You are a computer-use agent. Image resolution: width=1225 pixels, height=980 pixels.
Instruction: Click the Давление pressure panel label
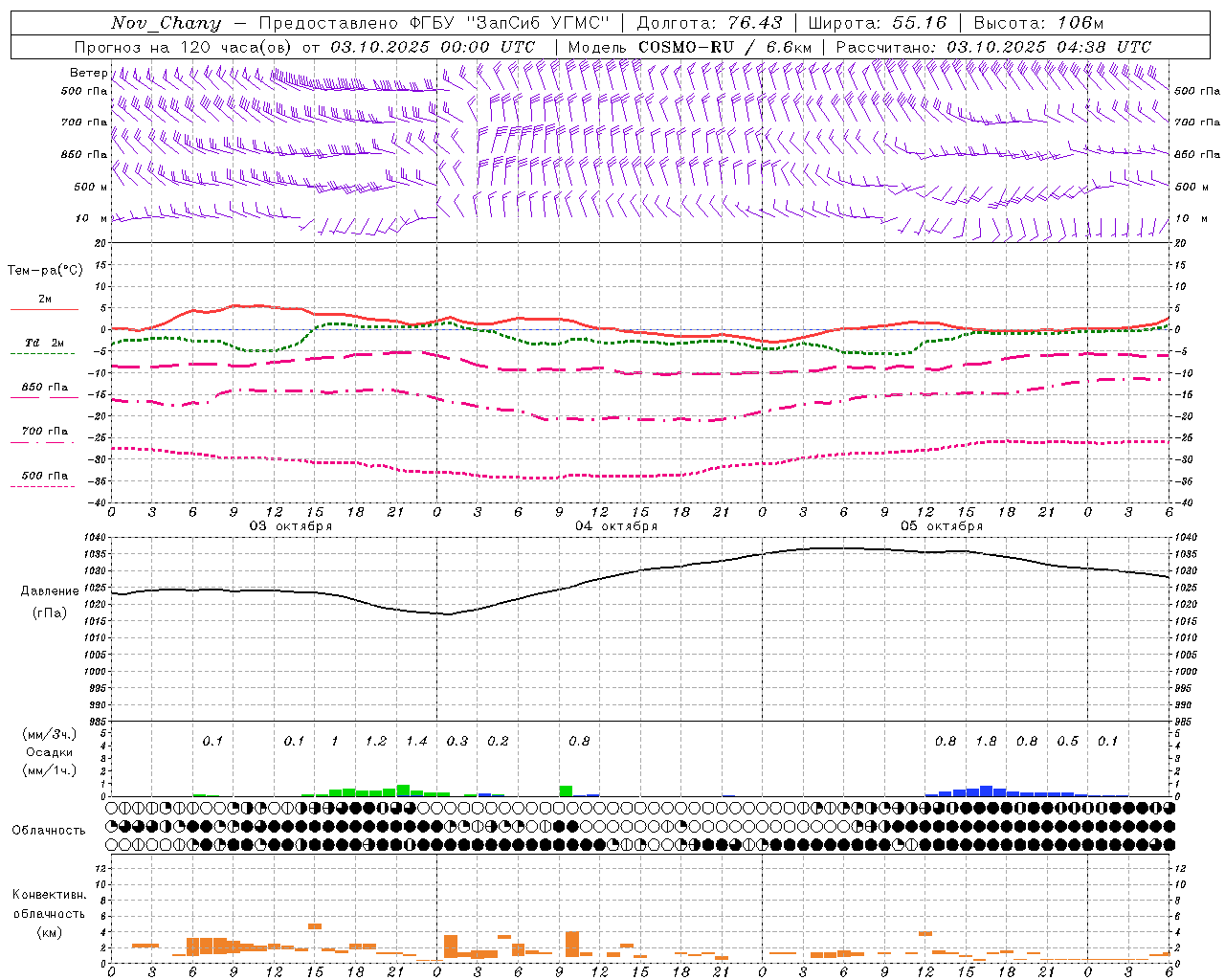point(50,591)
